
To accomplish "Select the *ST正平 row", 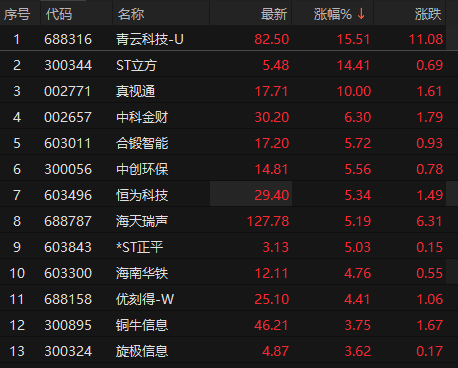I will coord(223,247).
